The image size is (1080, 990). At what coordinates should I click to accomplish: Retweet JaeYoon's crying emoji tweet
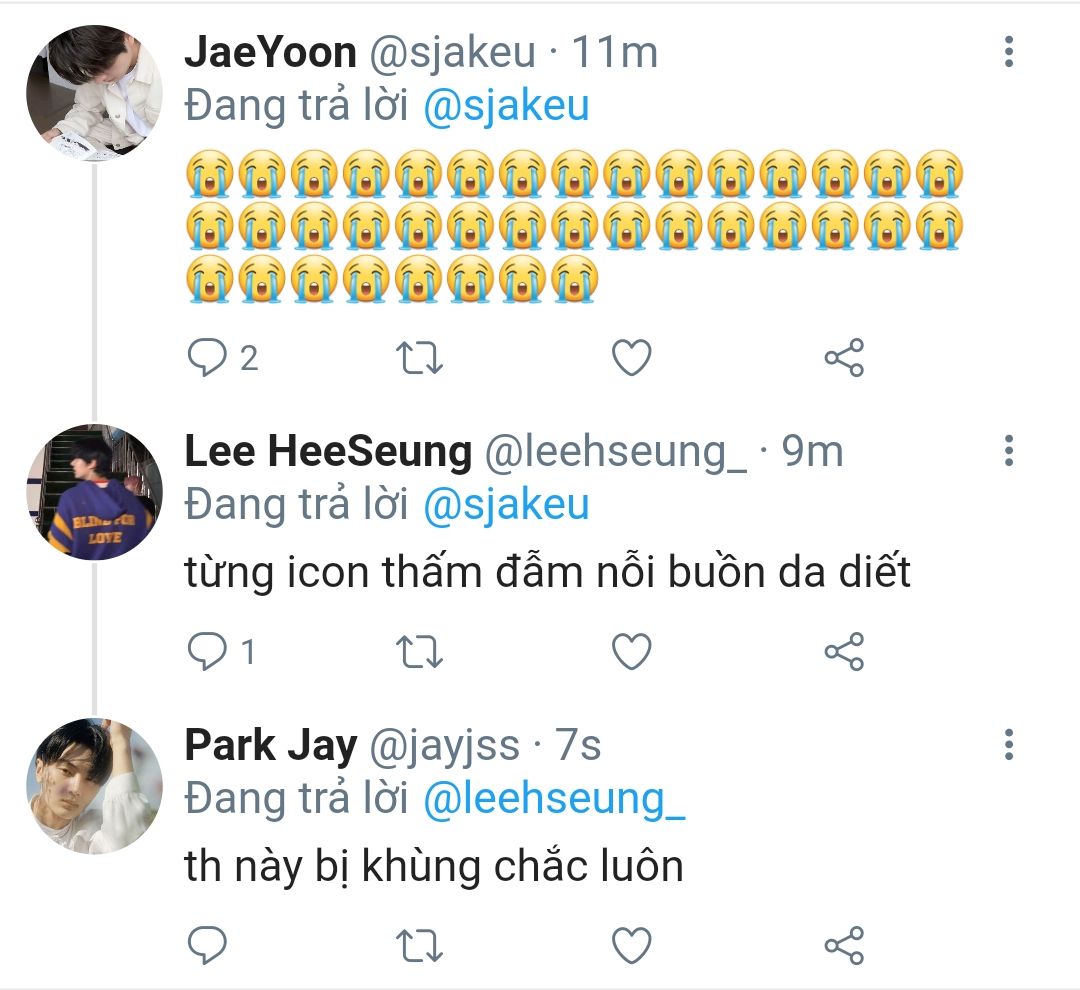[421, 358]
